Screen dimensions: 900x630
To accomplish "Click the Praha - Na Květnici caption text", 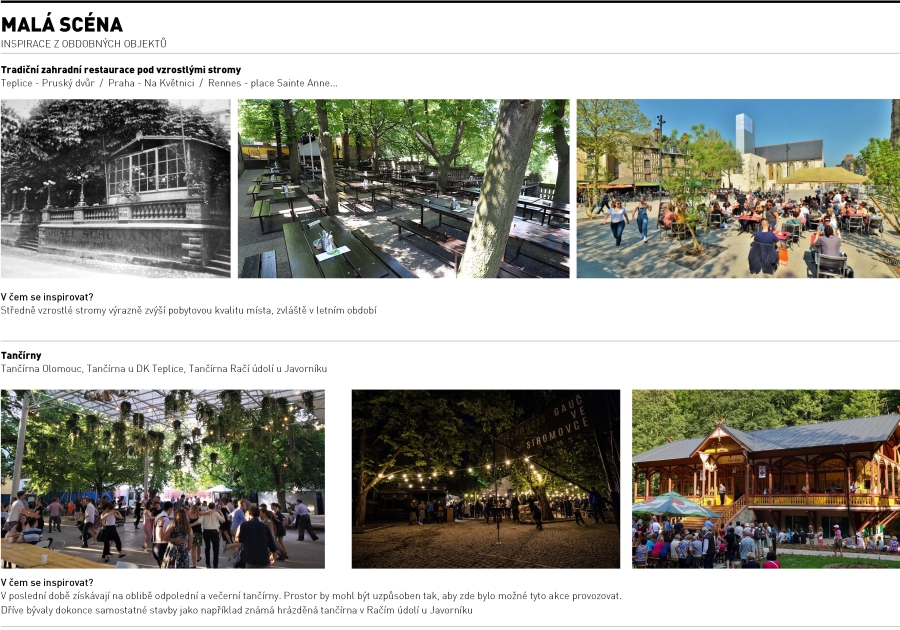I will point(150,83).
